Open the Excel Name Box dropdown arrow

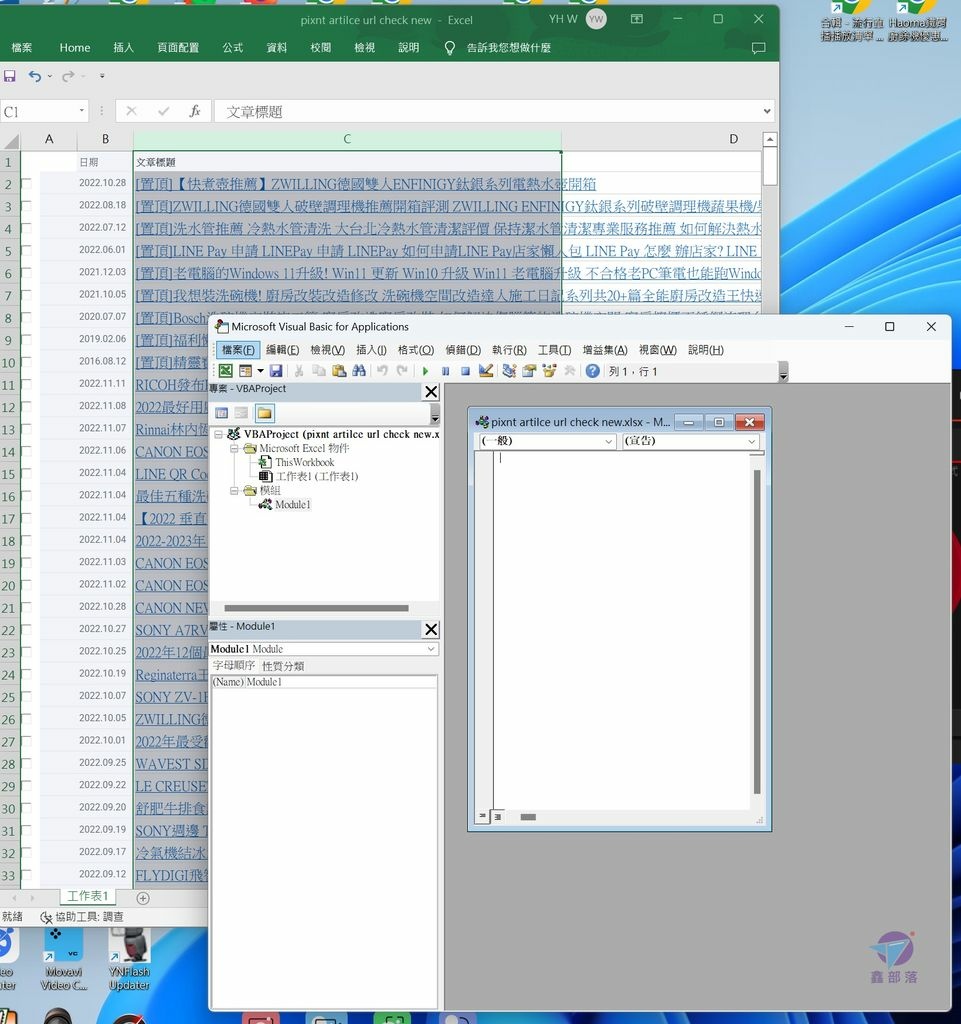coord(82,111)
